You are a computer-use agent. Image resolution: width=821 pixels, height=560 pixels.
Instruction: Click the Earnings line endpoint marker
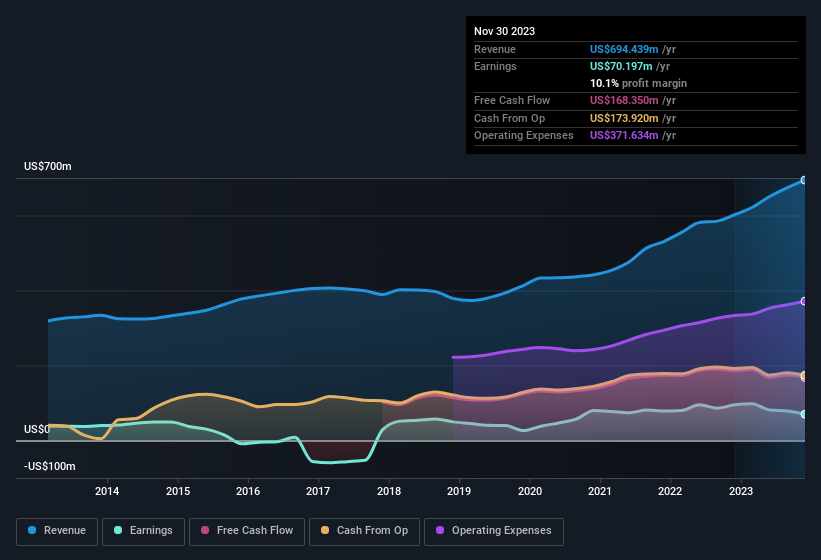pyautogui.click(x=804, y=414)
